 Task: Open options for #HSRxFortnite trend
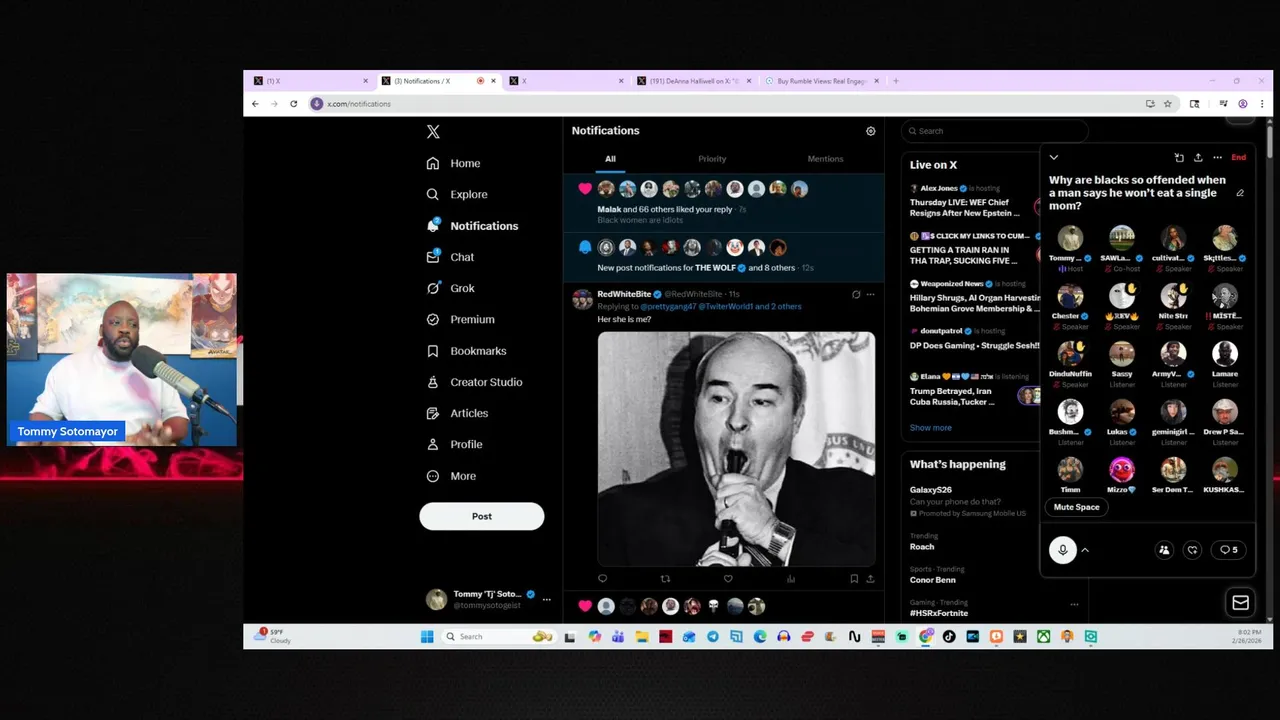pyautogui.click(x=1074, y=604)
